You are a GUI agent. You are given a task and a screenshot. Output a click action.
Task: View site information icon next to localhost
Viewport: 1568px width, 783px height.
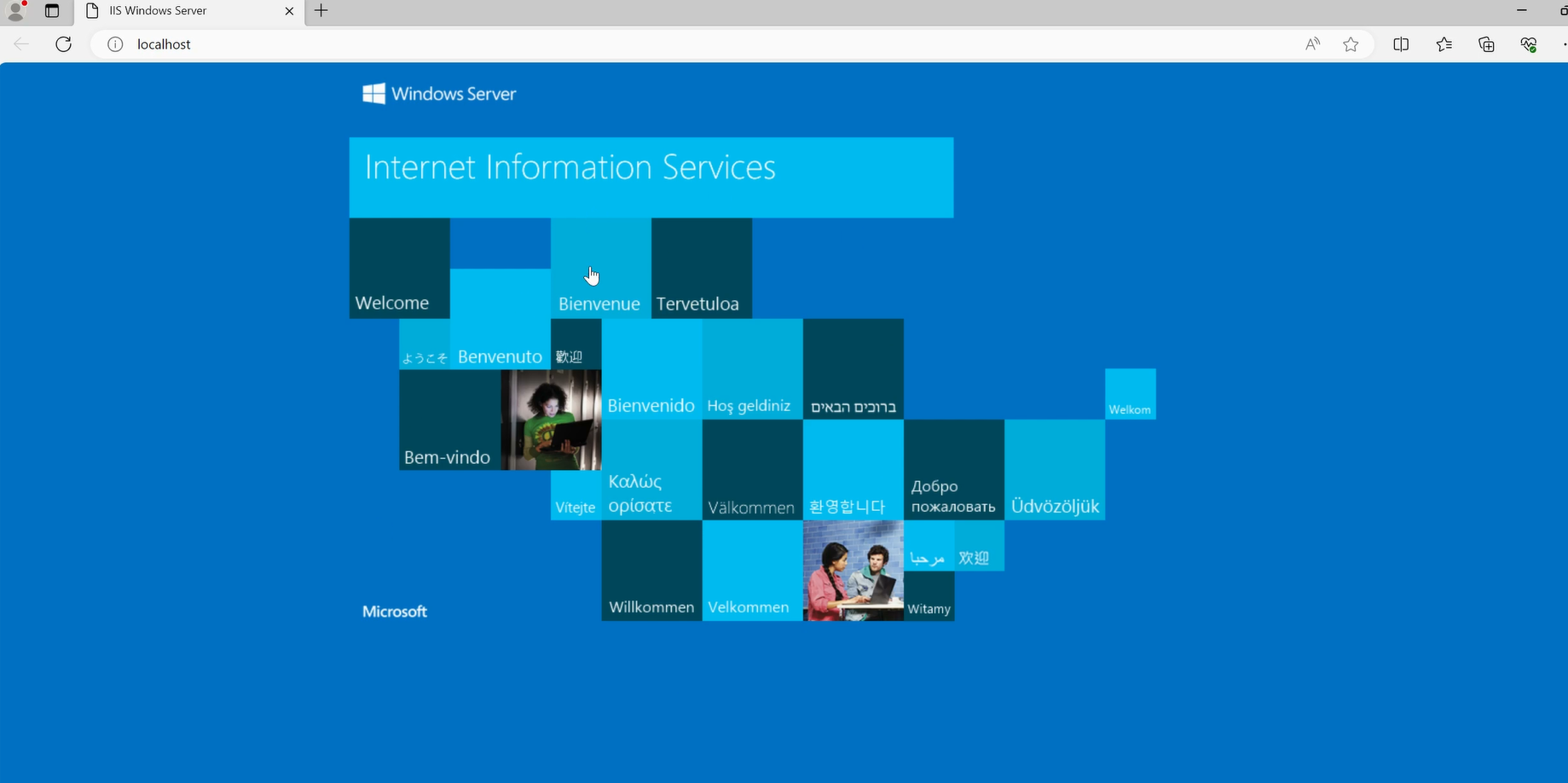click(115, 44)
